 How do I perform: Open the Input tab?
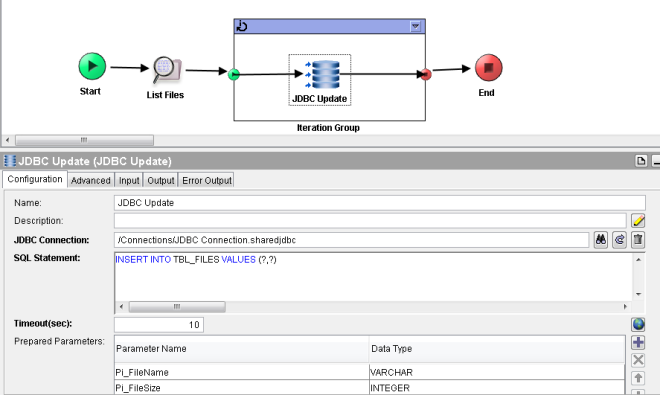129,180
